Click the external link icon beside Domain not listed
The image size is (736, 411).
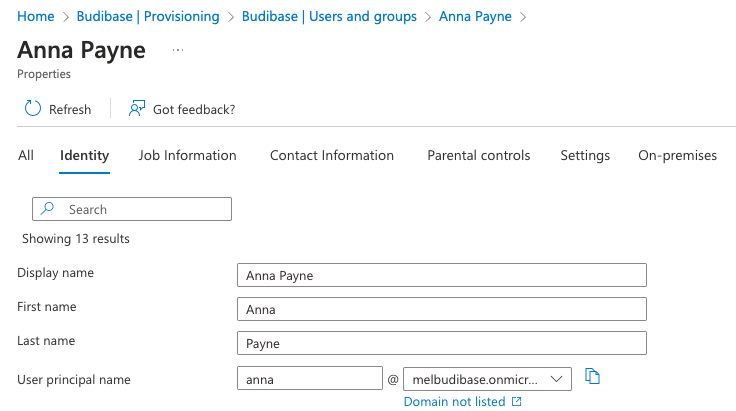(x=517, y=402)
